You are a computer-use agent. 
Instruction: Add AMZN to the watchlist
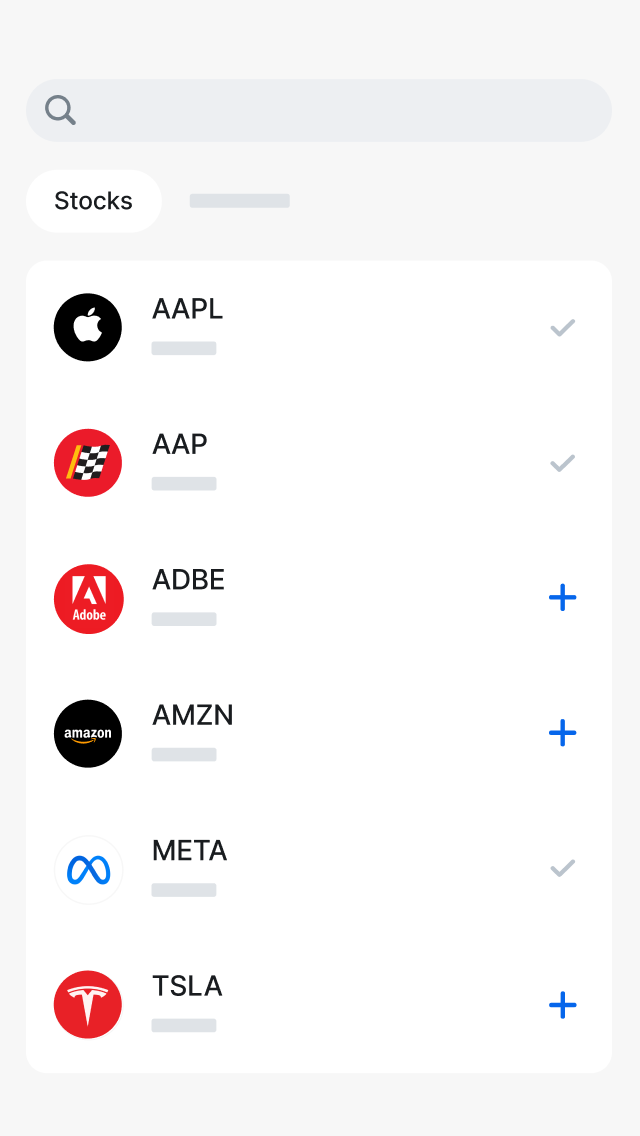(x=563, y=733)
